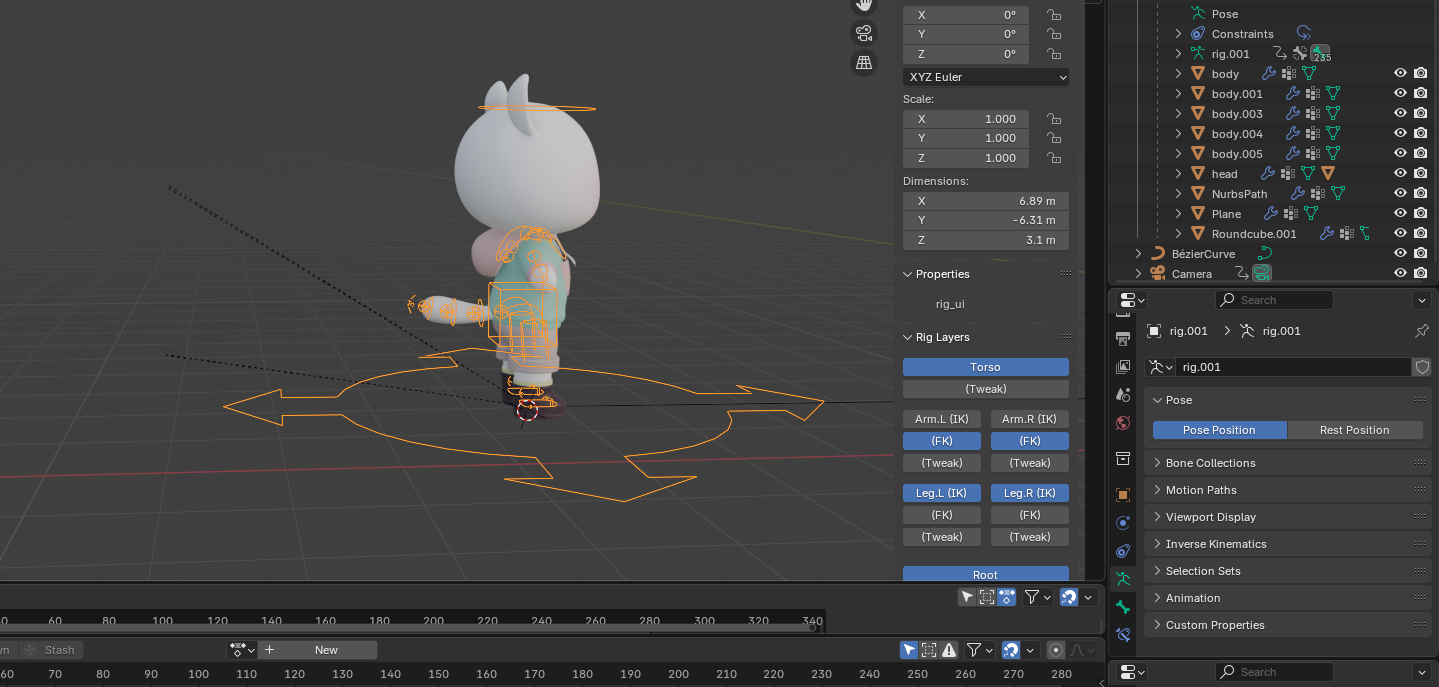Click the freeze icon beside Stash
The width and height of the screenshot is (1439, 687).
(x=30, y=650)
